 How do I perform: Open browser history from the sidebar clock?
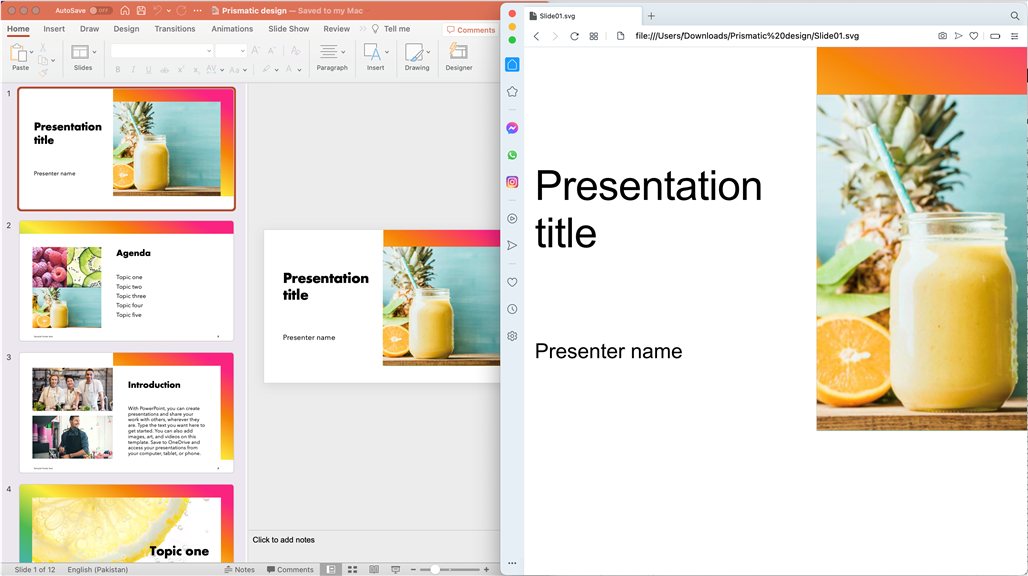pos(512,309)
